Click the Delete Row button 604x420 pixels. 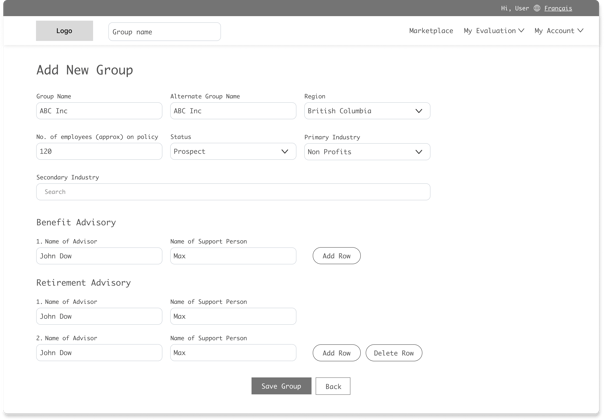pyautogui.click(x=394, y=353)
